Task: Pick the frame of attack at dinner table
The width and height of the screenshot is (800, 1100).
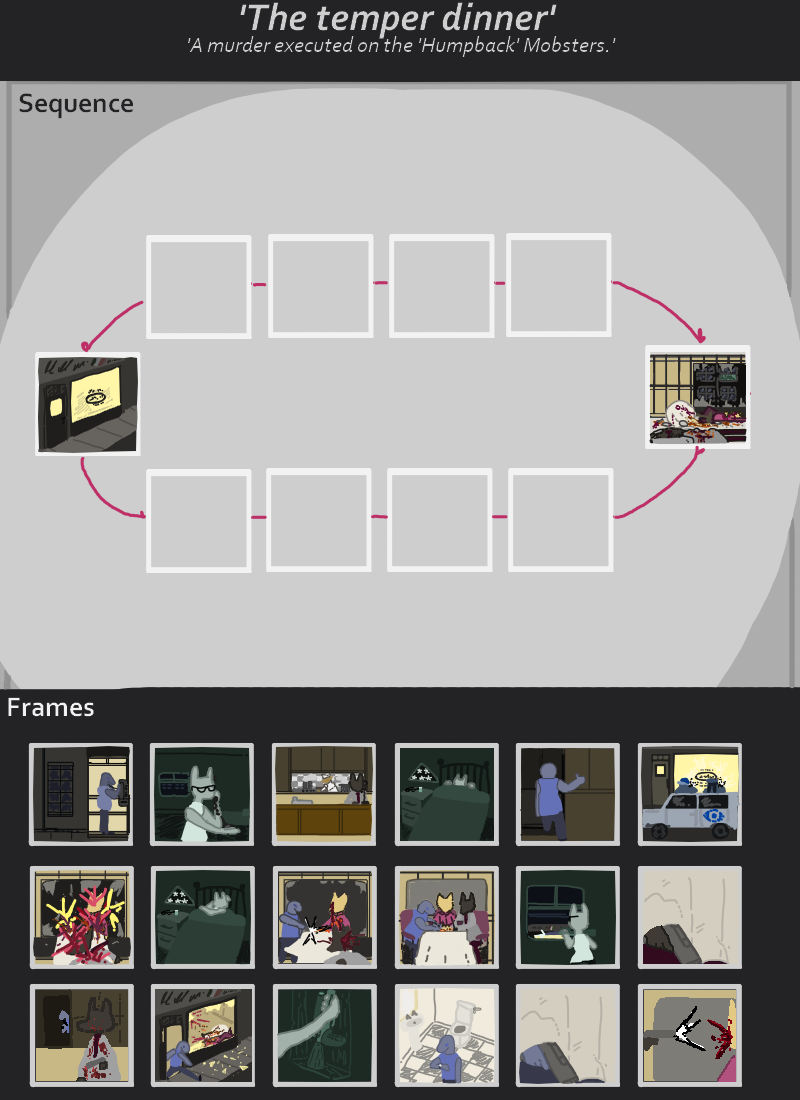Action: click(x=324, y=917)
